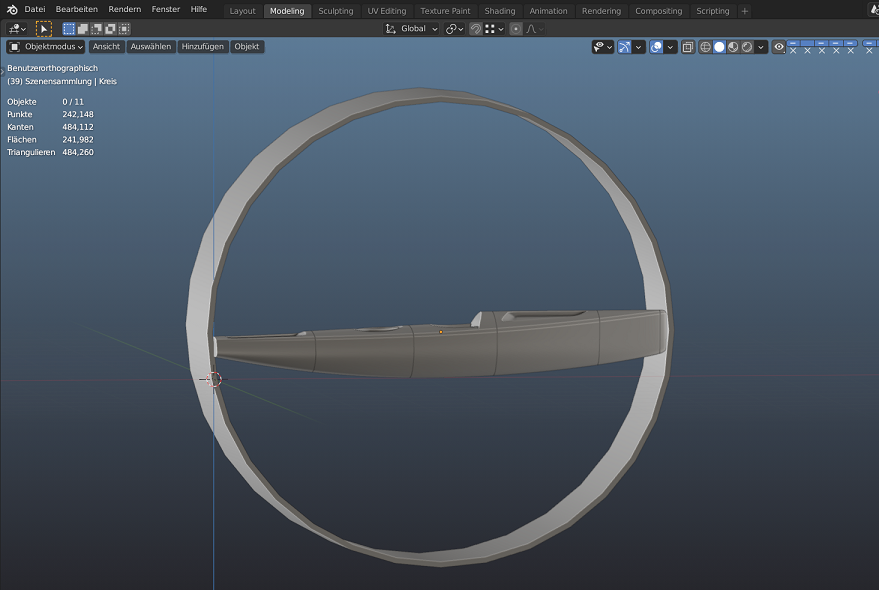Switch to rendered viewport shading
Image resolution: width=879 pixels, height=590 pixels.
747,47
